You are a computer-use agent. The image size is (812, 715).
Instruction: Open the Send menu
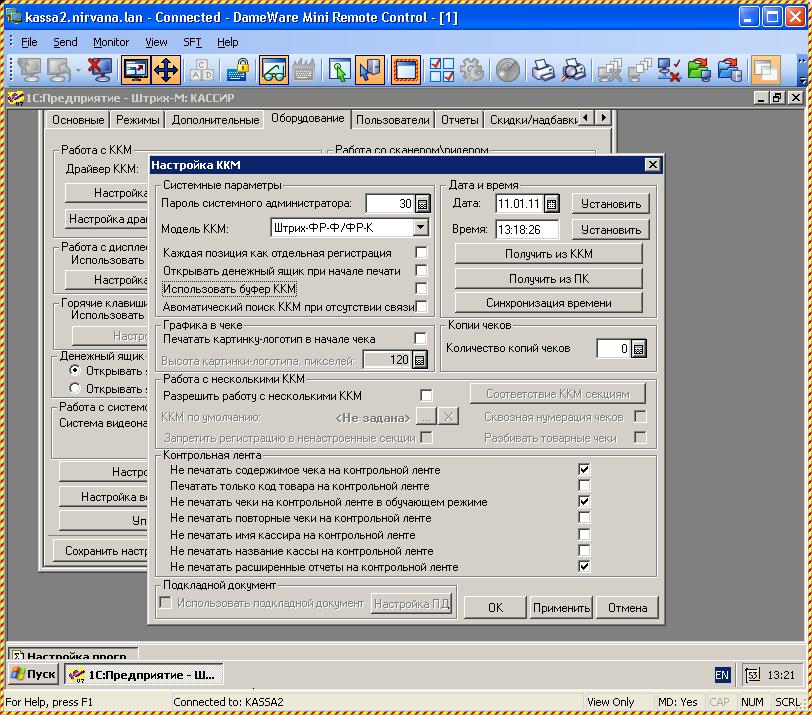pyautogui.click(x=65, y=42)
